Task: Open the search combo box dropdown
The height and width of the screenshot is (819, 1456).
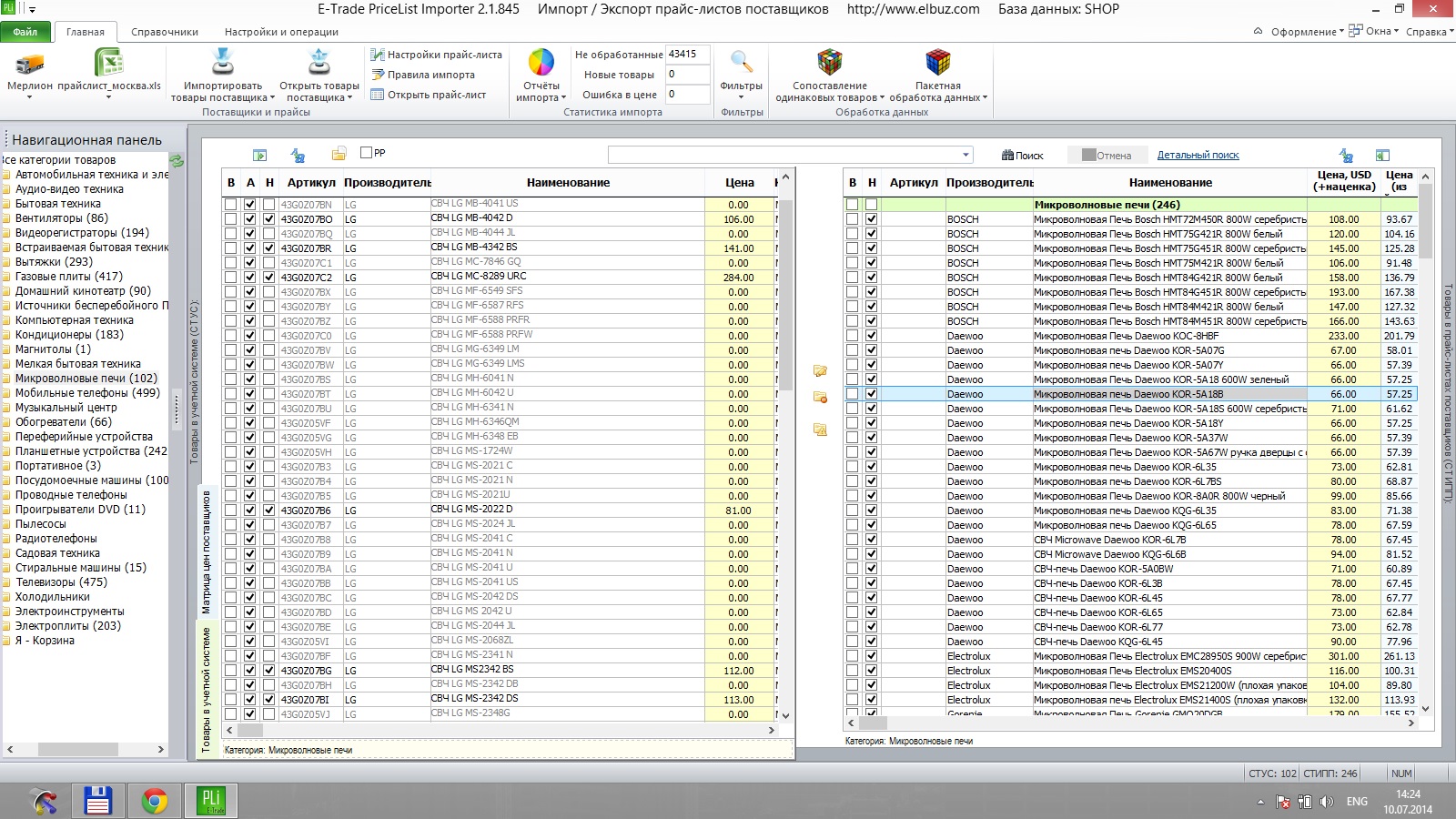Action: click(x=966, y=155)
